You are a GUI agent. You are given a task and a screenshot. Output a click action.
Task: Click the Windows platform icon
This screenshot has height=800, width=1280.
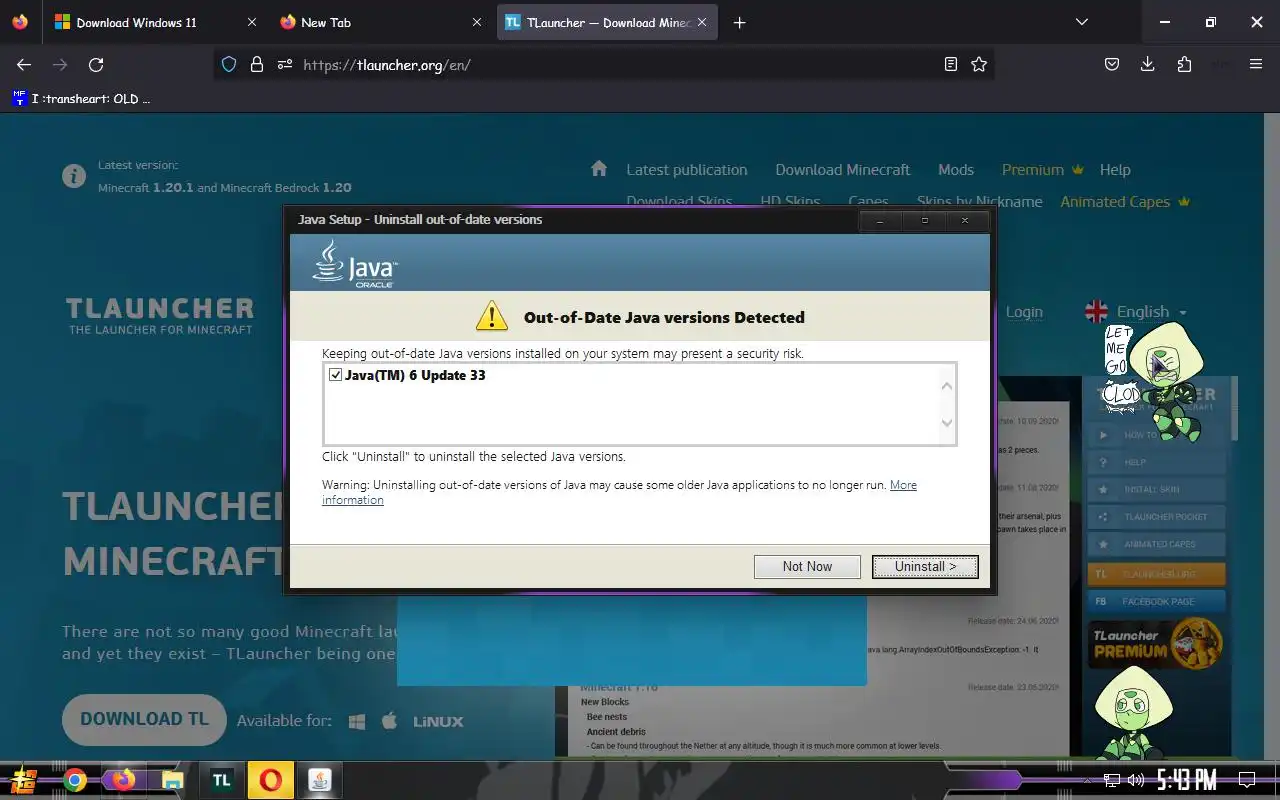coord(357,721)
